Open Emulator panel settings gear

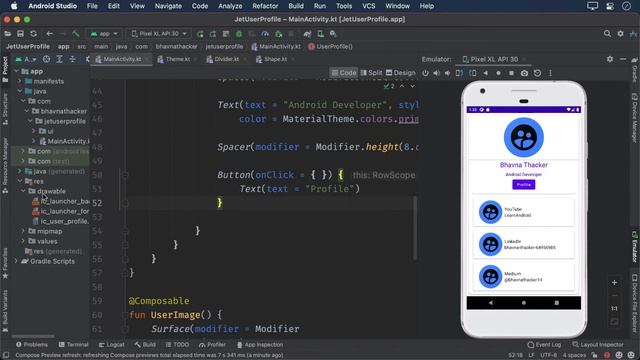[x=610, y=59]
